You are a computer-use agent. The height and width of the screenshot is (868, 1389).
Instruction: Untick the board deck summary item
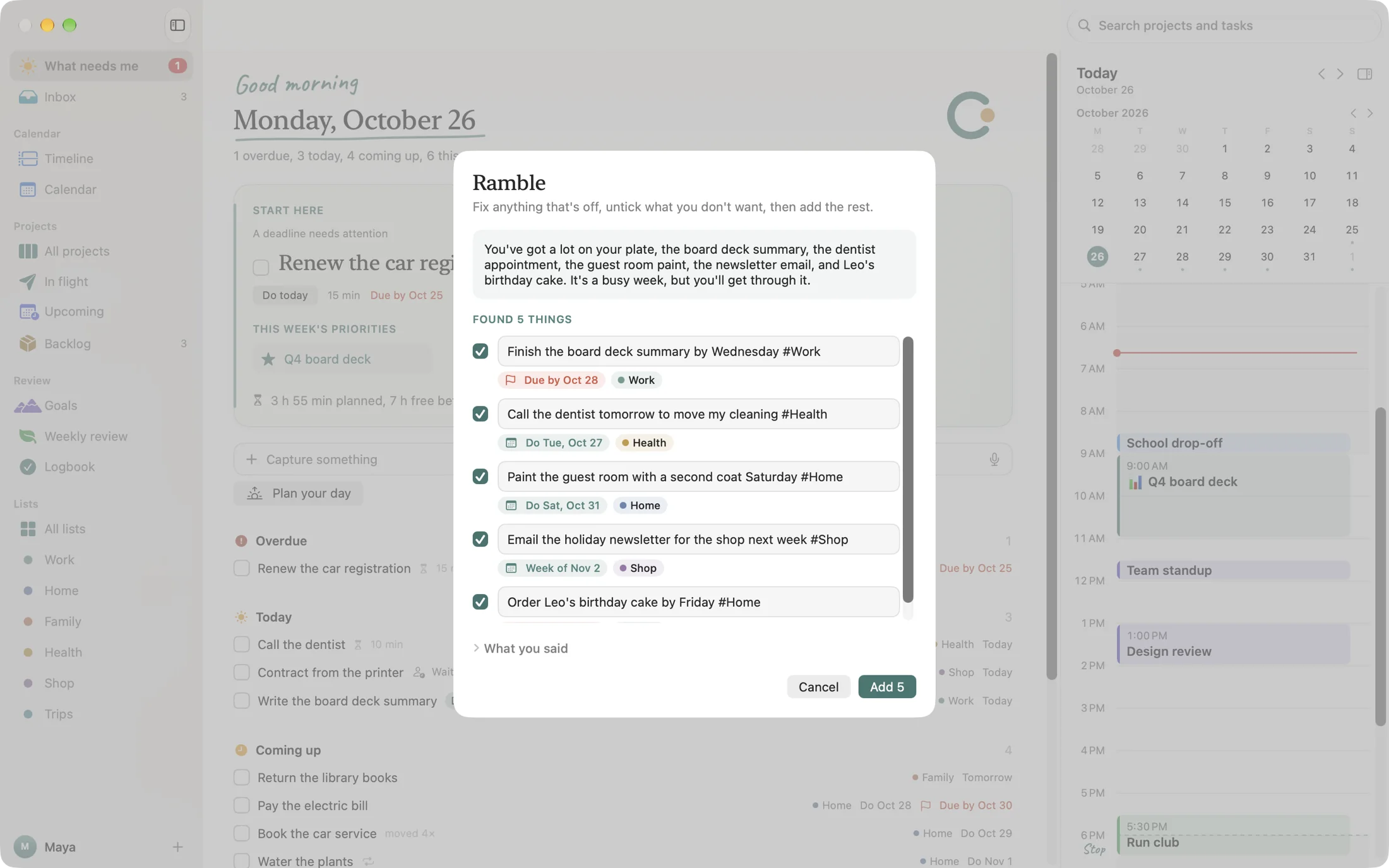point(480,351)
